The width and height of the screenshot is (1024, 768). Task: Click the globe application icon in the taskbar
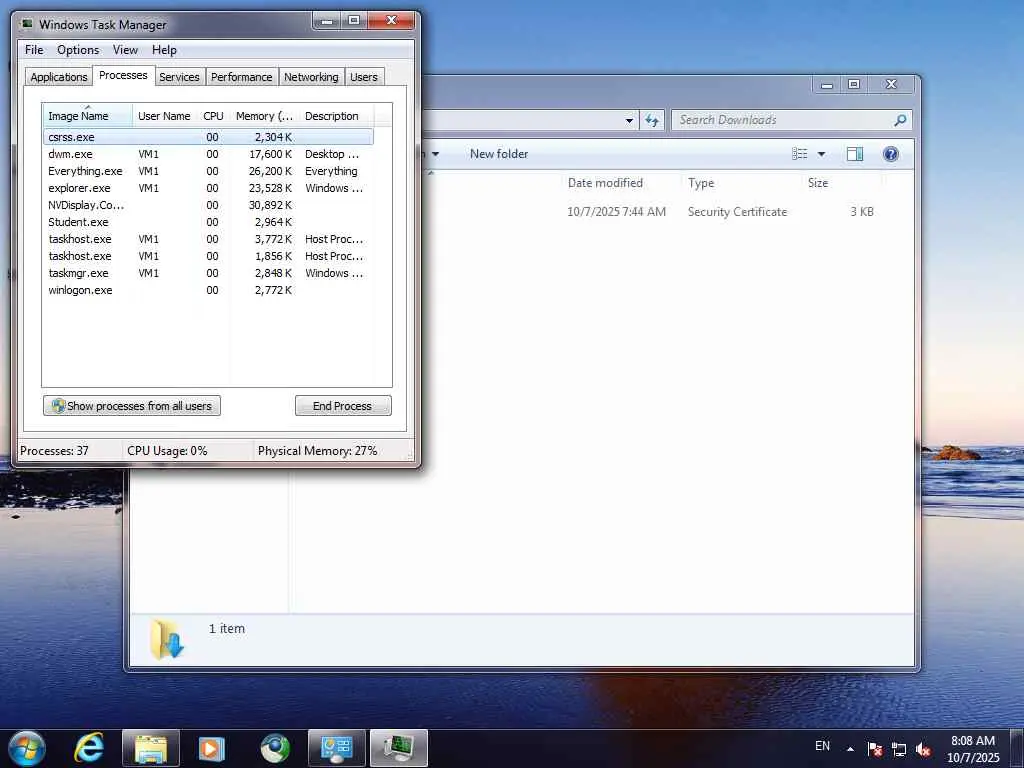pos(275,748)
